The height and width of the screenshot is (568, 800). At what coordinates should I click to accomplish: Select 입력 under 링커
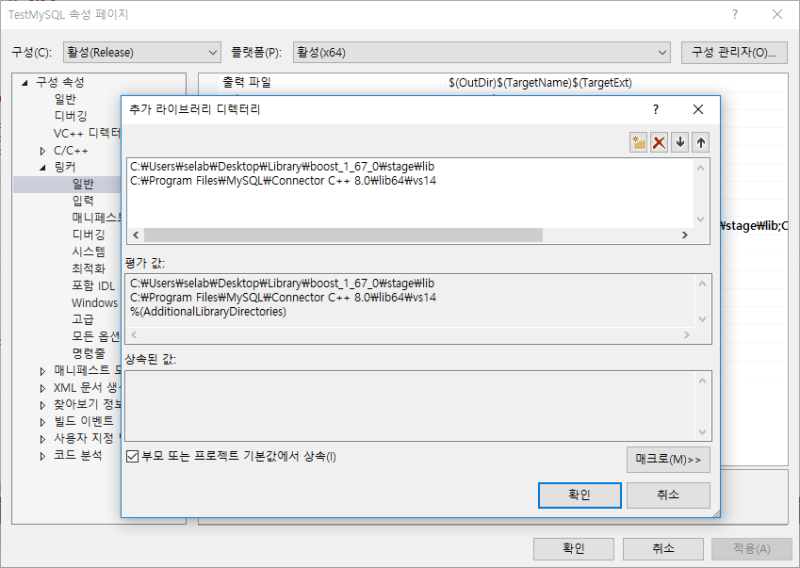click(x=83, y=201)
